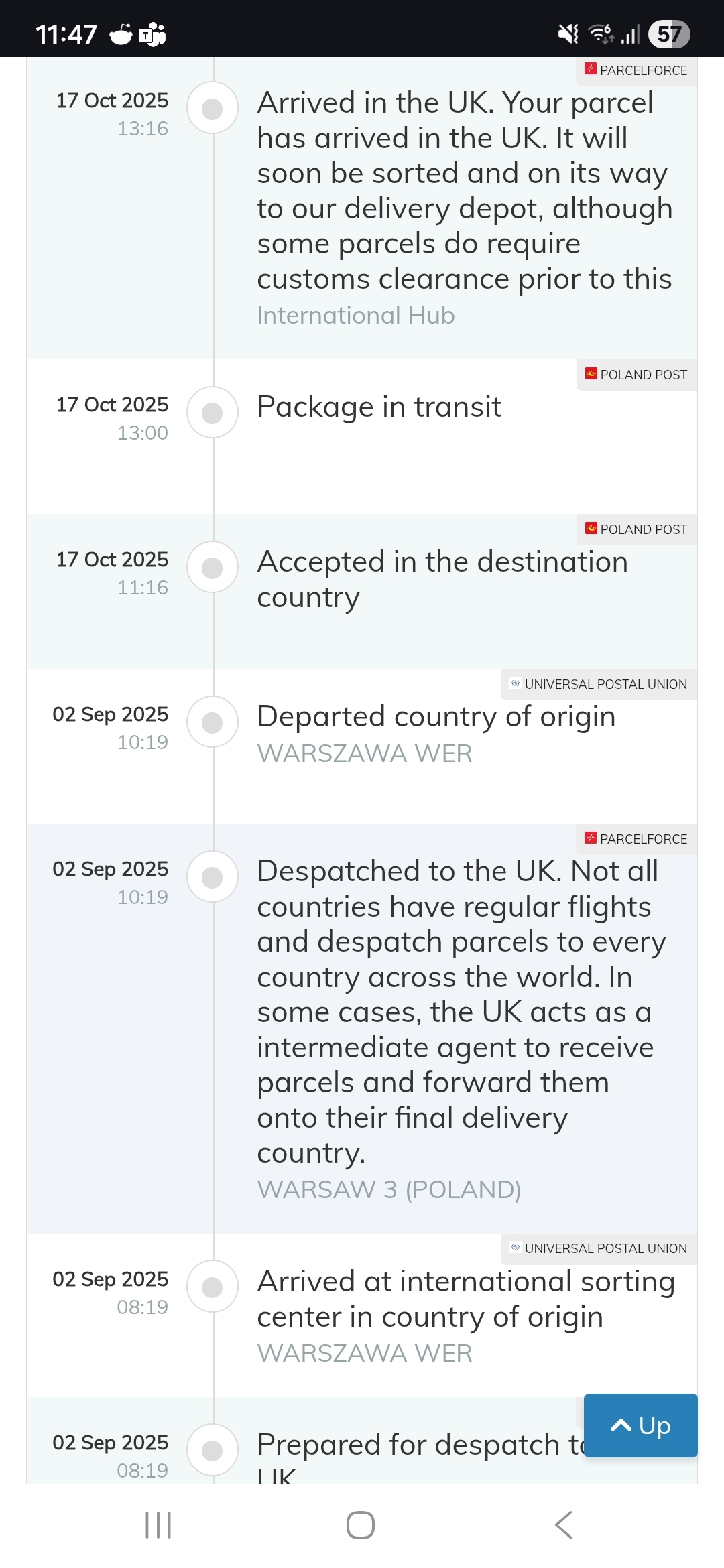Image resolution: width=724 pixels, height=1568 pixels.
Task: Tap the Parcelforce badge on the Despatched to the UK event
Action: (636, 839)
